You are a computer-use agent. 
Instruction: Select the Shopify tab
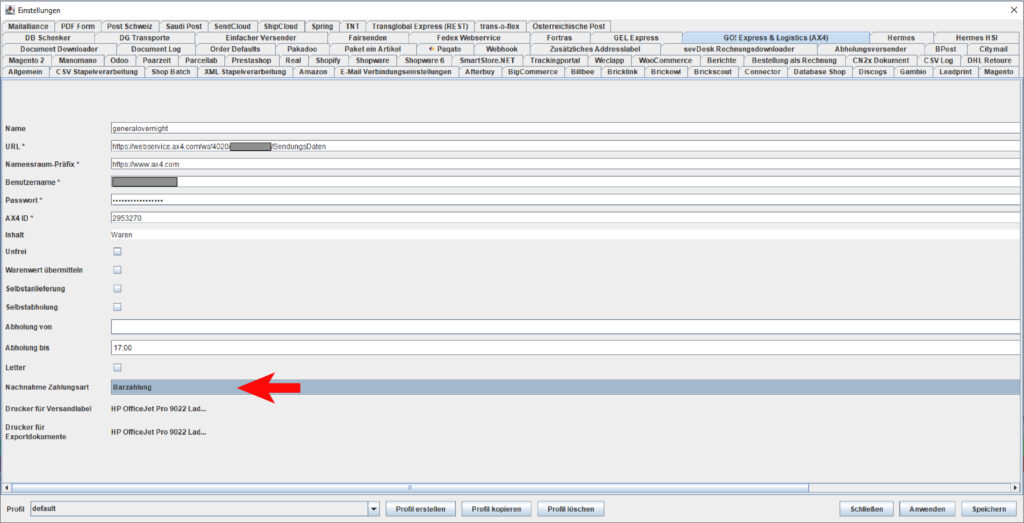pos(328,60)
